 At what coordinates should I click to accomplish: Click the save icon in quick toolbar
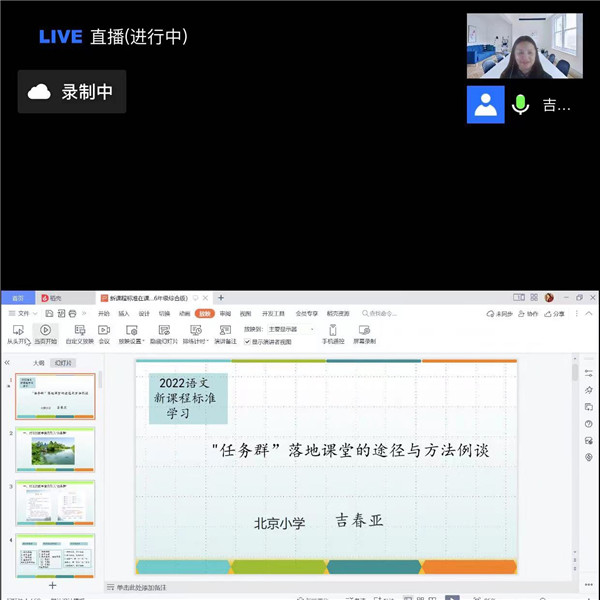(x=49, y=313)
